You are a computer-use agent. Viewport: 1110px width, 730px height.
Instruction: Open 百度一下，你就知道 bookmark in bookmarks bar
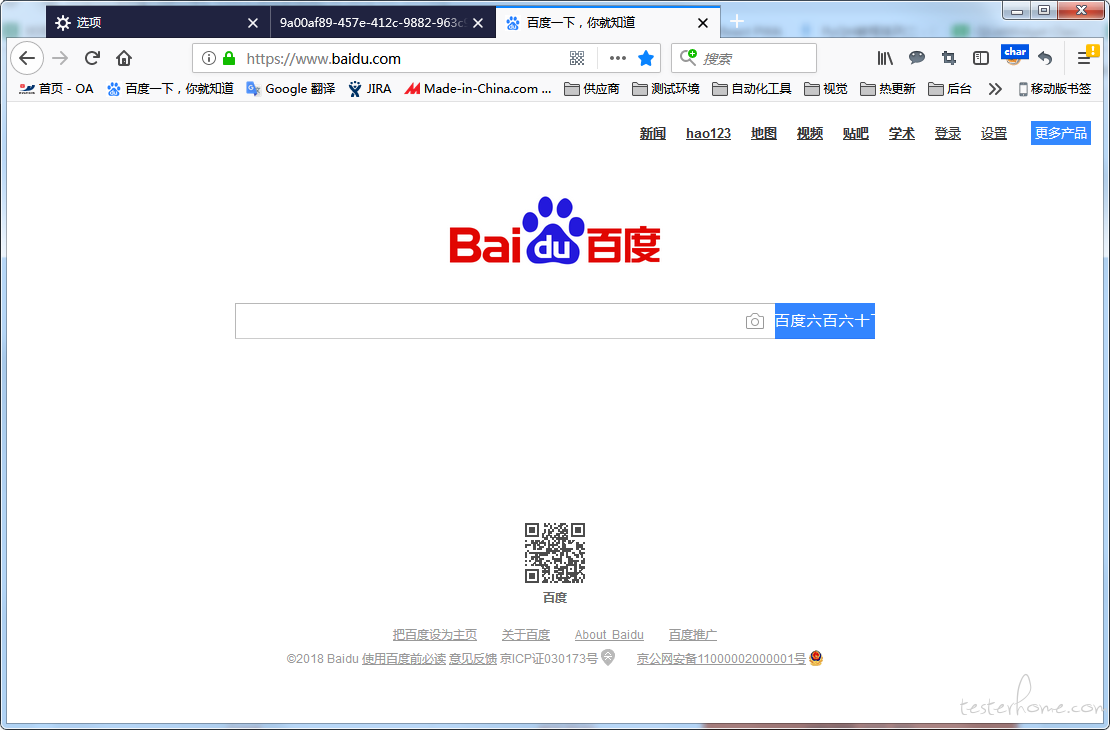click(x=170, y=89)
